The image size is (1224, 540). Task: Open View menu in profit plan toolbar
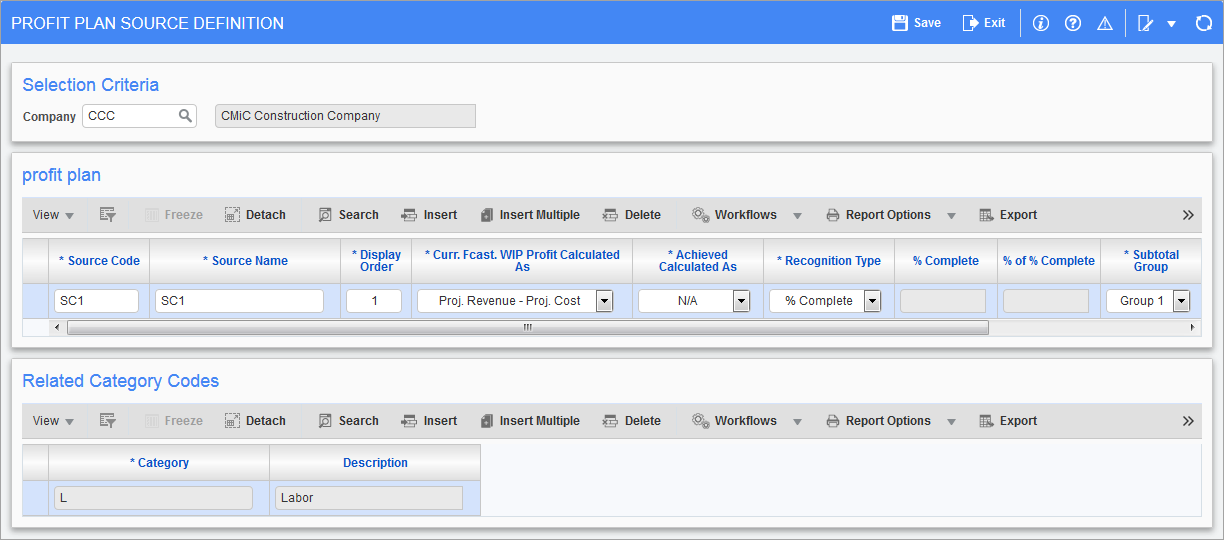coord(53,215)
